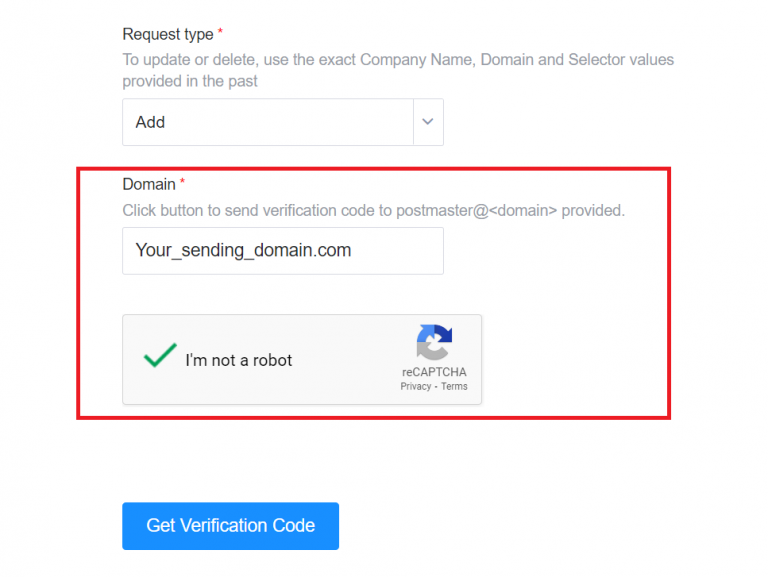Image resolution: width=768 pixels, height=577 pixels.
Task: Click the "Request type" field label
Action: tap(168, 34)
